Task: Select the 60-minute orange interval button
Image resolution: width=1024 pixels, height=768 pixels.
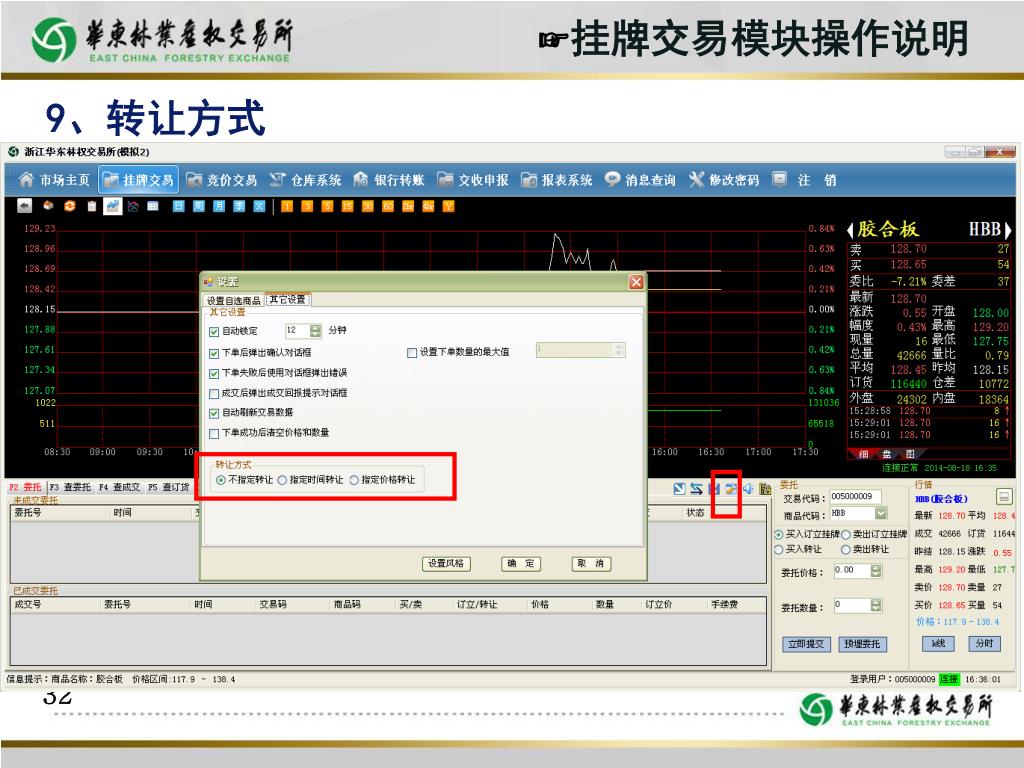Action: point(388,206)
